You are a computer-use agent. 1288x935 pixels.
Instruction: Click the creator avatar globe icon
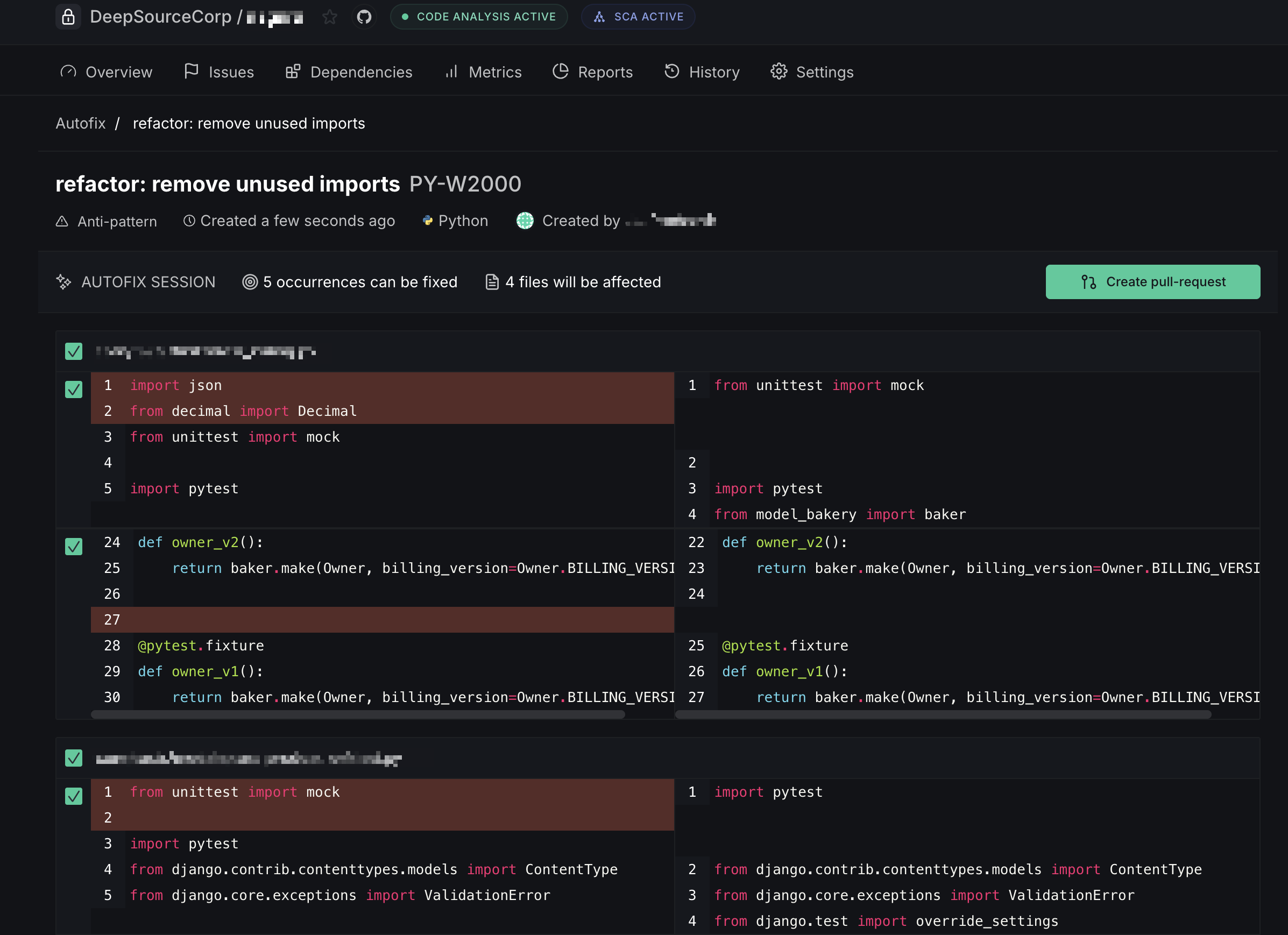(525, 221)
